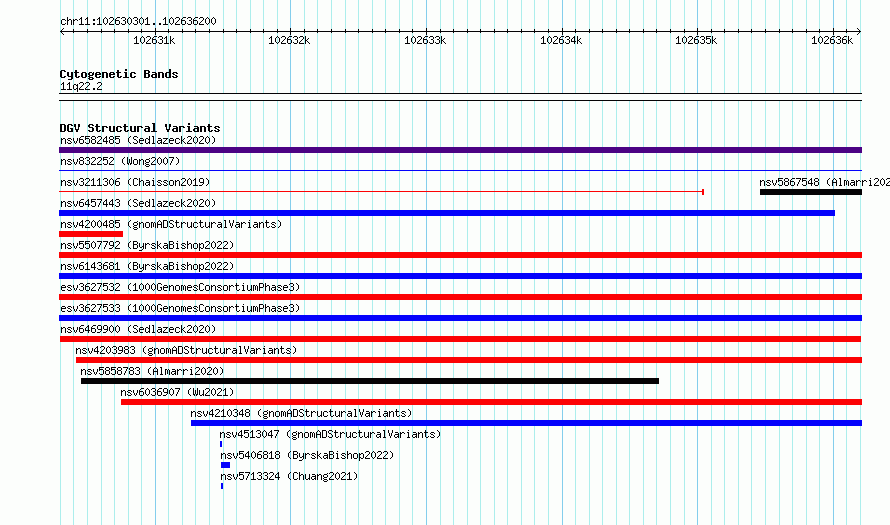The image size is (890, 525).
Task: Click the 11q22.2 cytogenetic band bar
Action: point(460,97)
